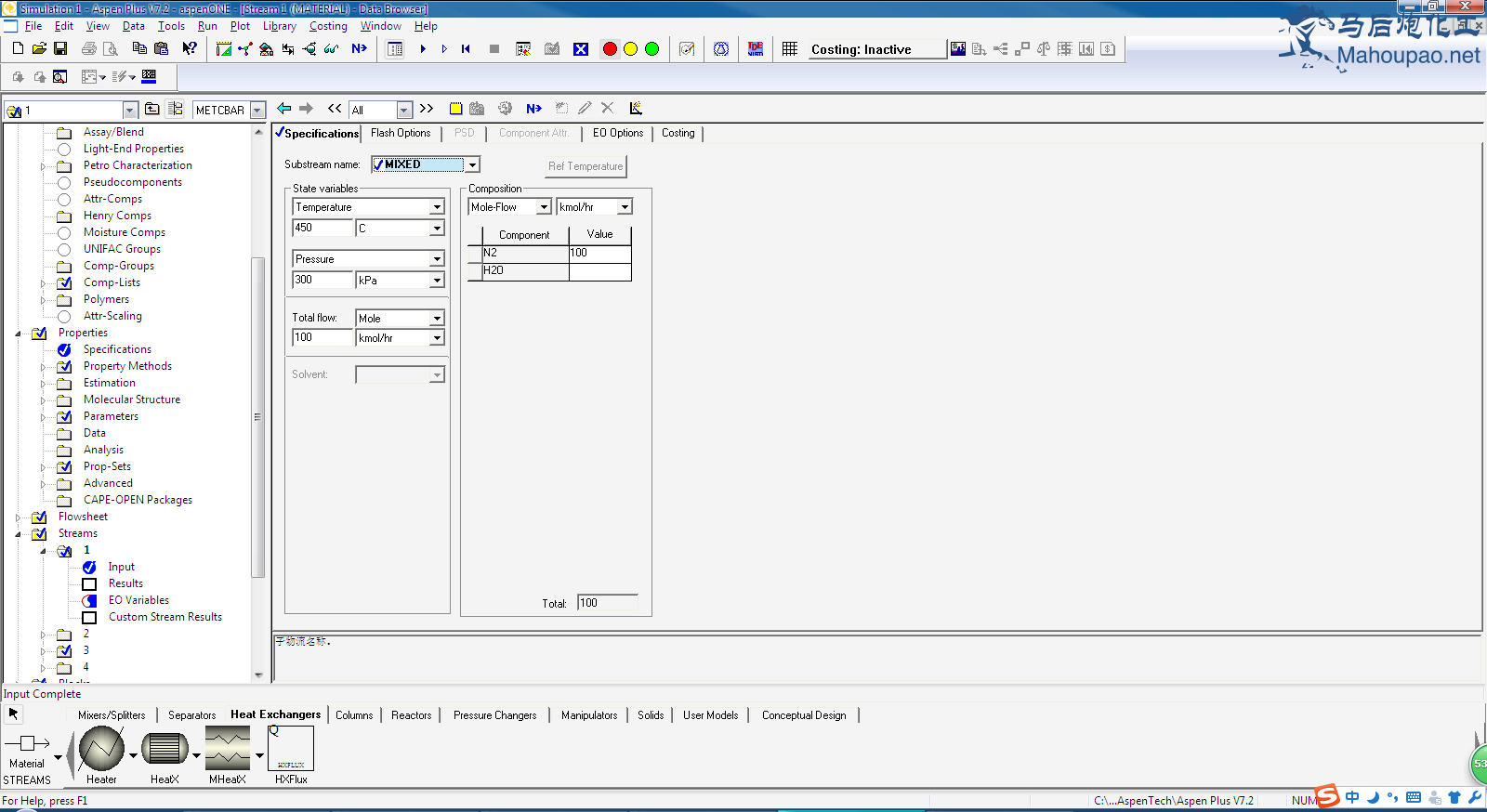1487x812 pixels.
Task: Open the Library menu
Action: (280, 26)
